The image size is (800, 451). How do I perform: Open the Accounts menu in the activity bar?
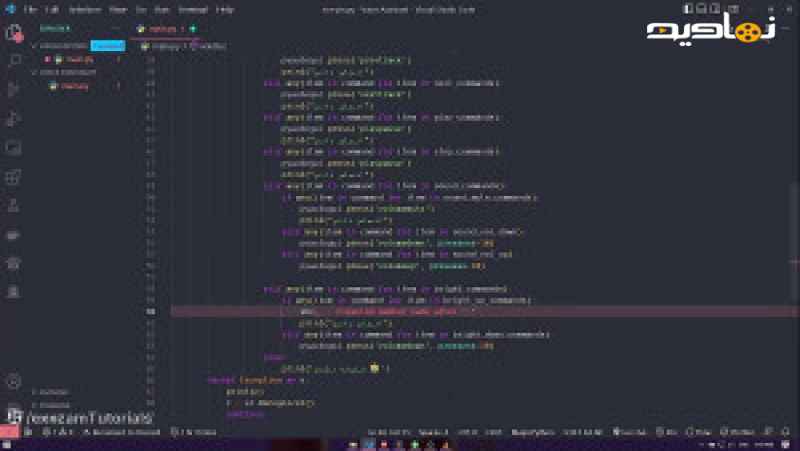pyautogui.click(x=14, y=381)
